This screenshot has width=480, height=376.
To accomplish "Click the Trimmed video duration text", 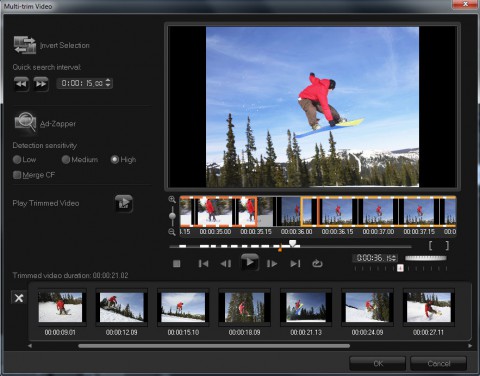I will tap(70, 275).
